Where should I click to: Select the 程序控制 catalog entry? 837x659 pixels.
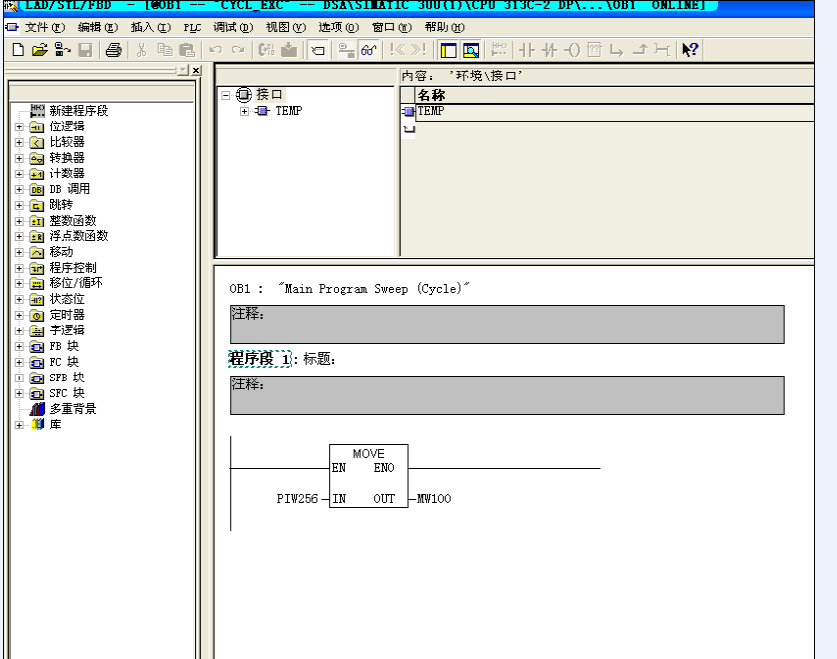[73, 268]
